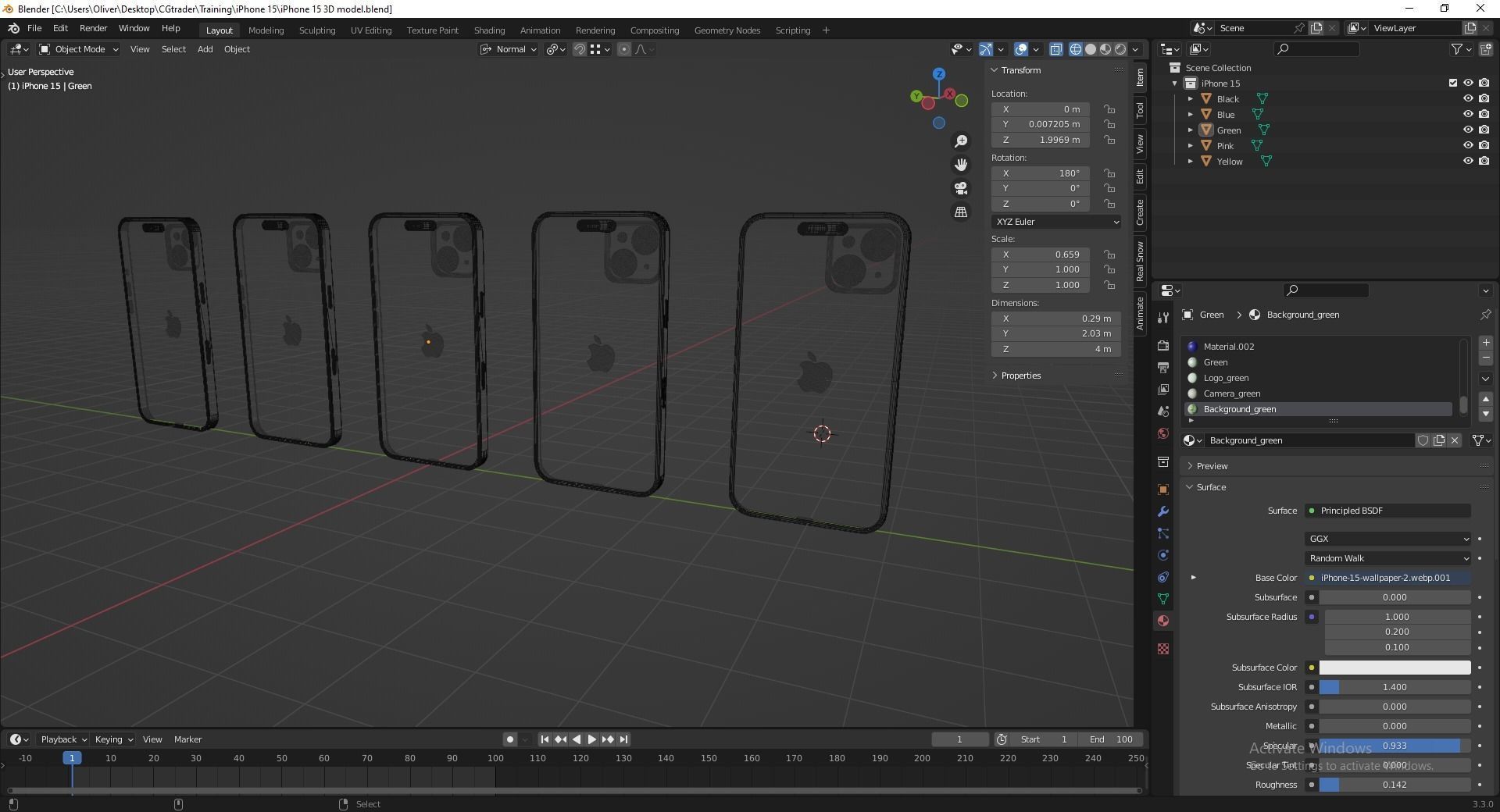This screenshot has height=812, width=1500.
Task: Switch to the UV Editing workspace
Action: [x=370, y=30]
